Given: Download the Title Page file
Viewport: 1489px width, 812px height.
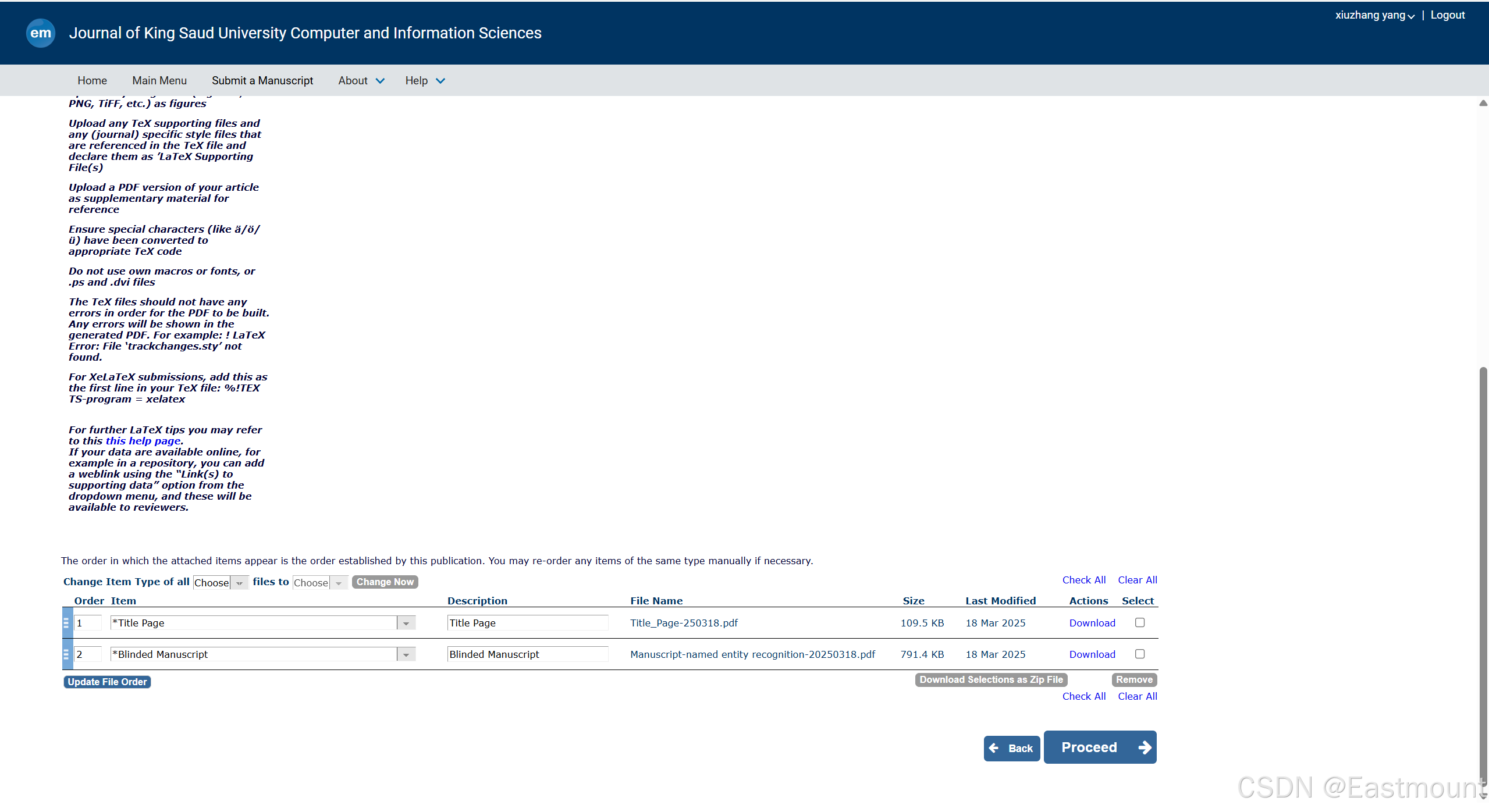Looking at the screenshot, I should point(1092,623).
